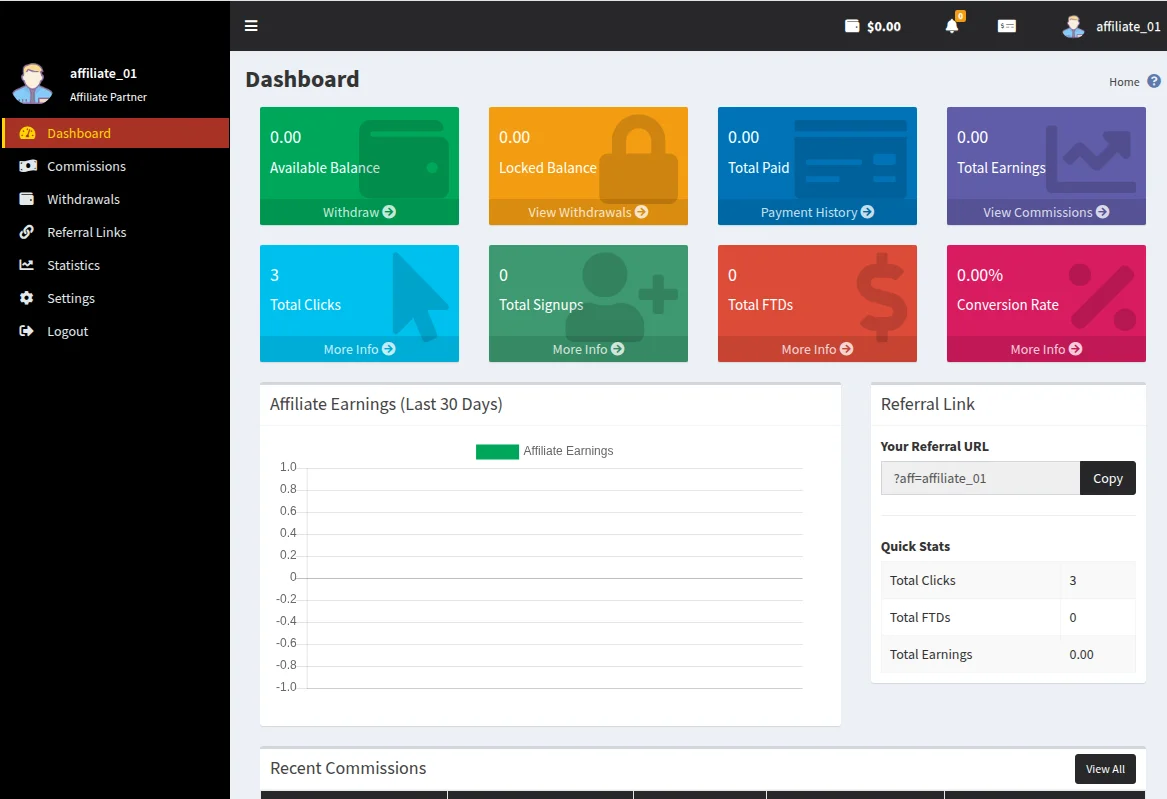
Task: Click the $0.00 balance in top bar
Action: click(x=883, y=26)
